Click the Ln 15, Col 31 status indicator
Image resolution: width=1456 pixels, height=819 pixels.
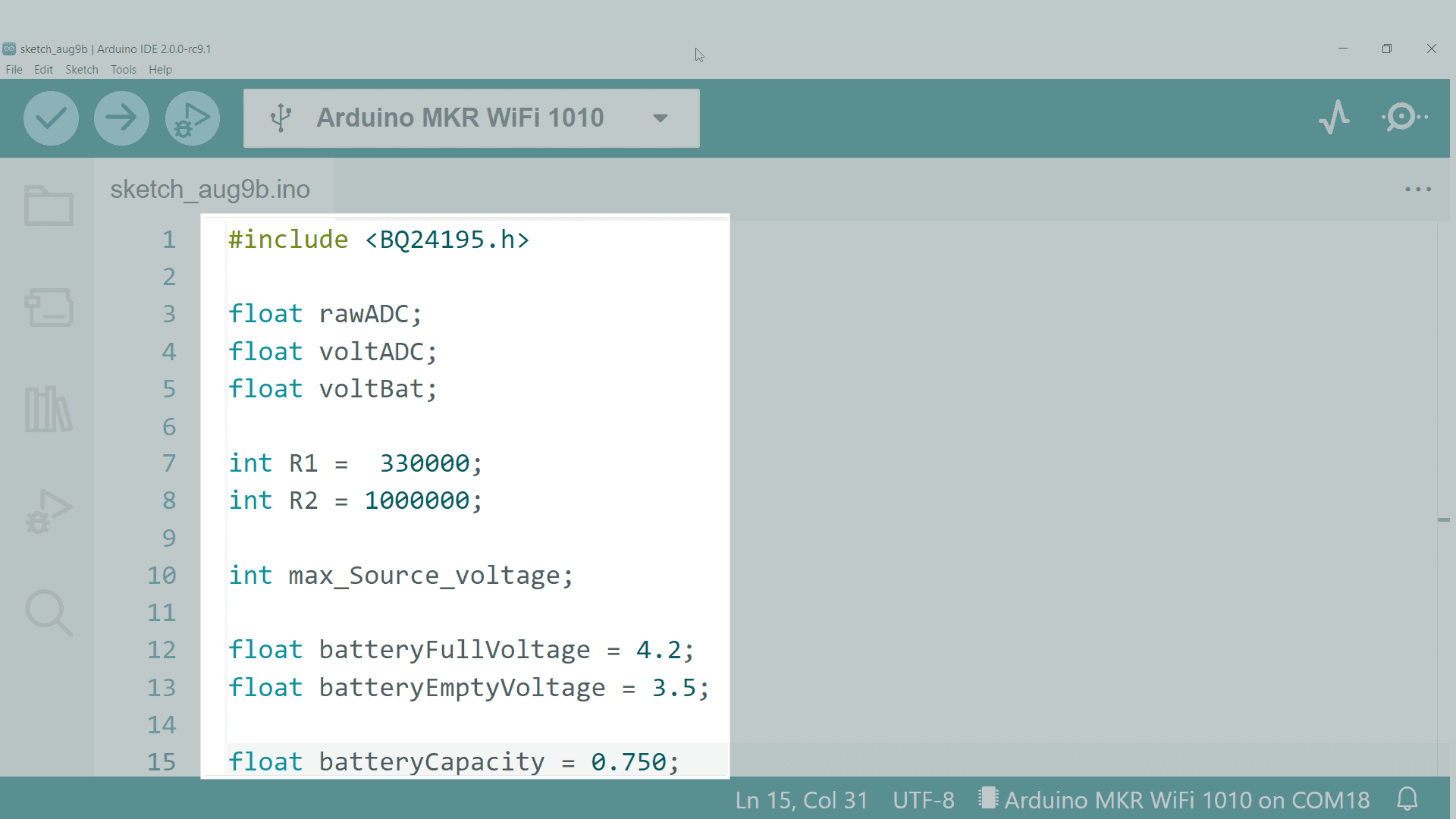tap(801, 800)
